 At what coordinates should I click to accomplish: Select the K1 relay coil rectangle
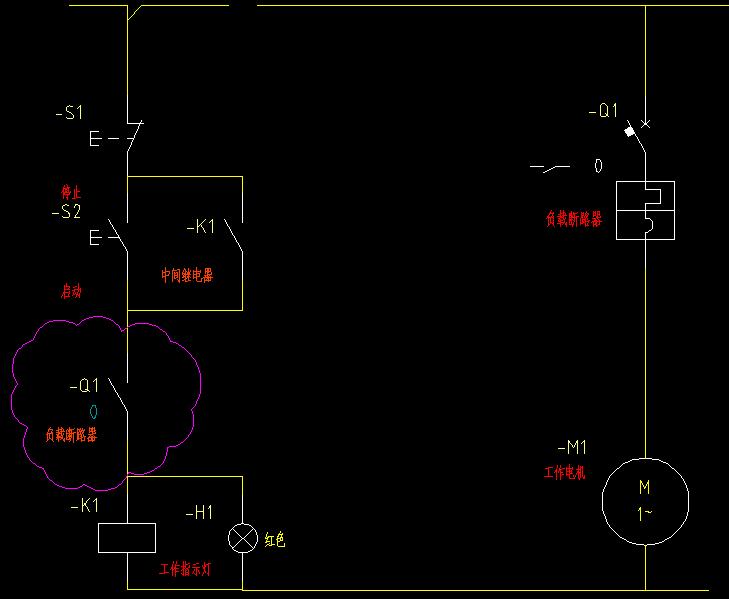tap(127, 538)
